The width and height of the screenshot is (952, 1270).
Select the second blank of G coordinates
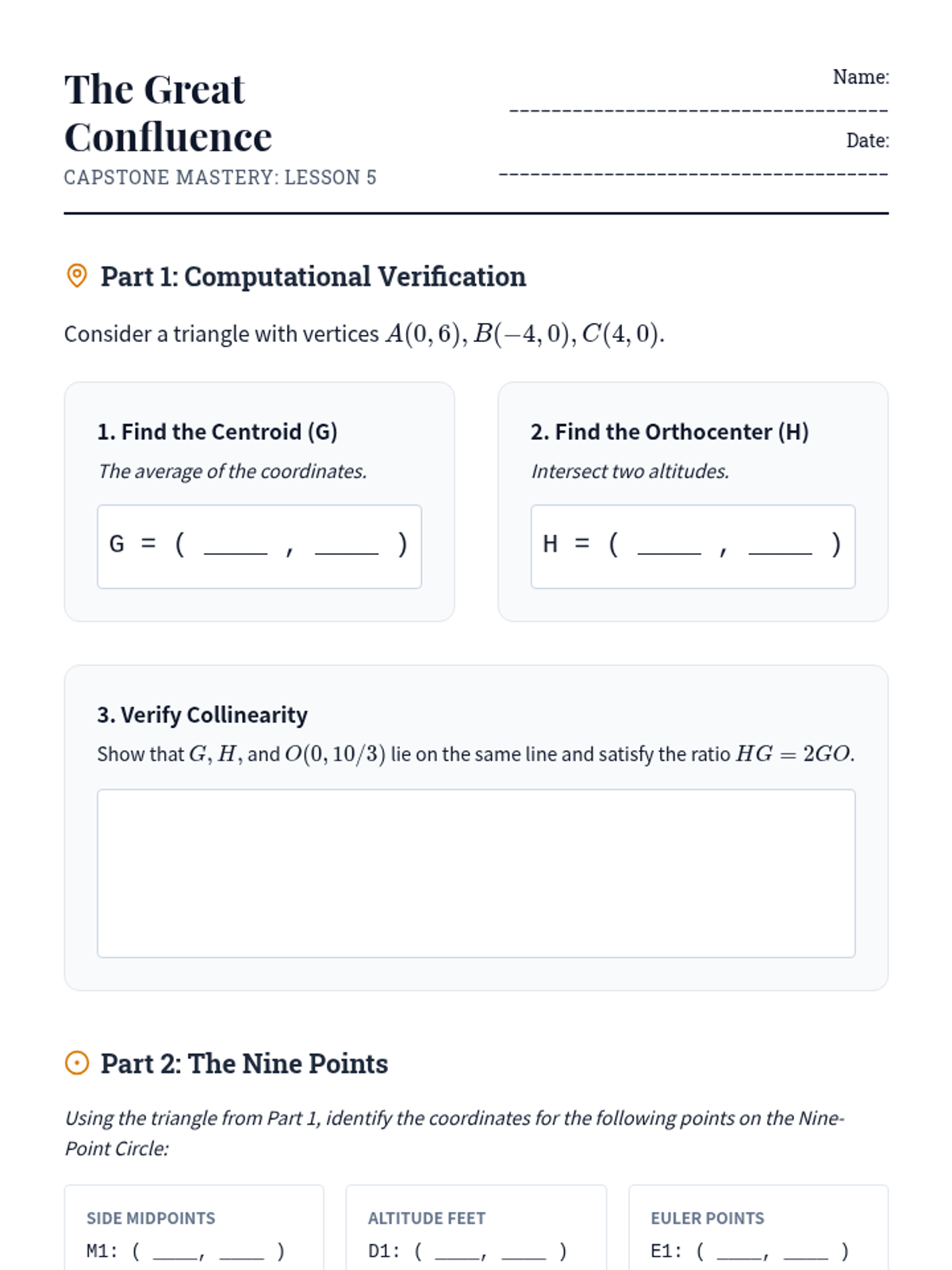pyautogui.click(x=347, y=546)
